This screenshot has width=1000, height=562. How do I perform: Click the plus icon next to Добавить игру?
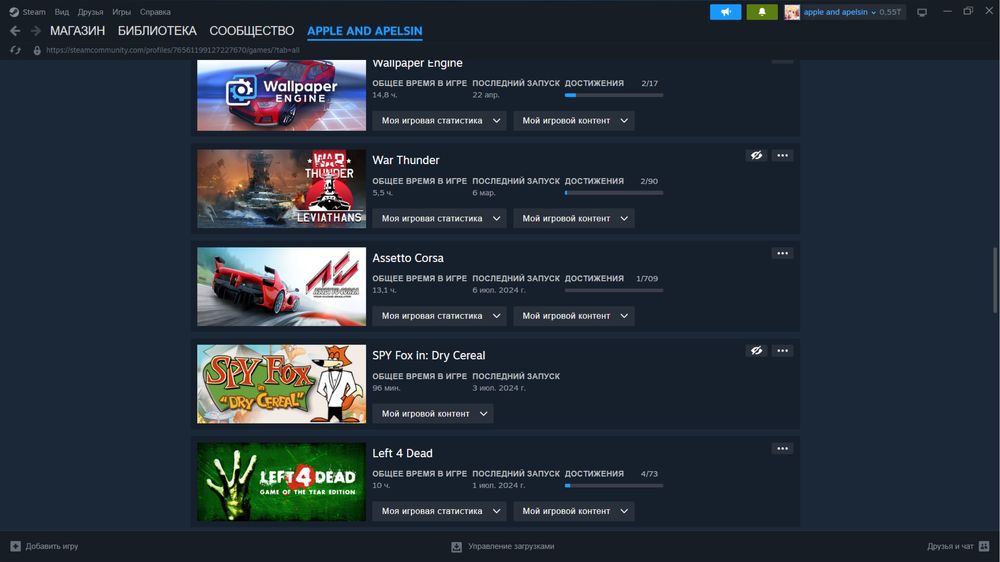pos(15,546)
